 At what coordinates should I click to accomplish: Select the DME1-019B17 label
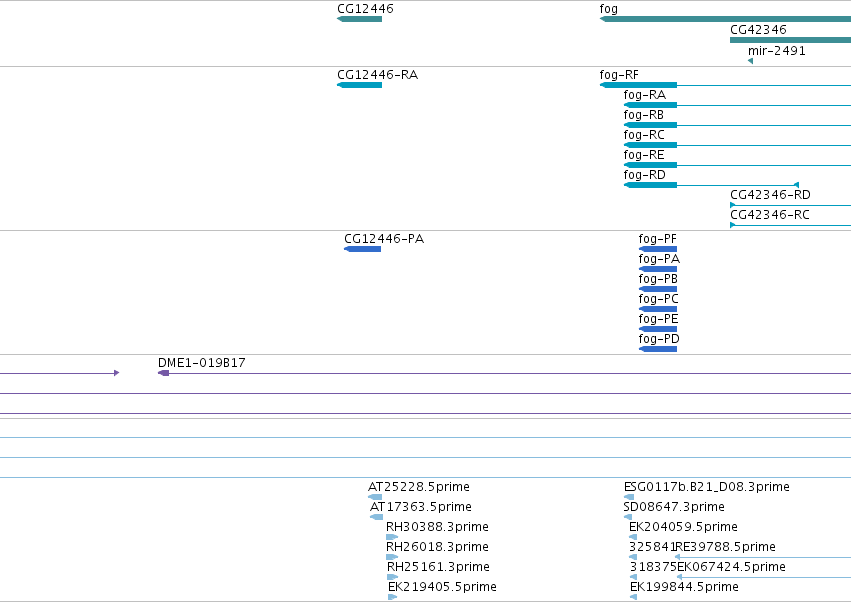pyautogui.click(x=201, y=363)
